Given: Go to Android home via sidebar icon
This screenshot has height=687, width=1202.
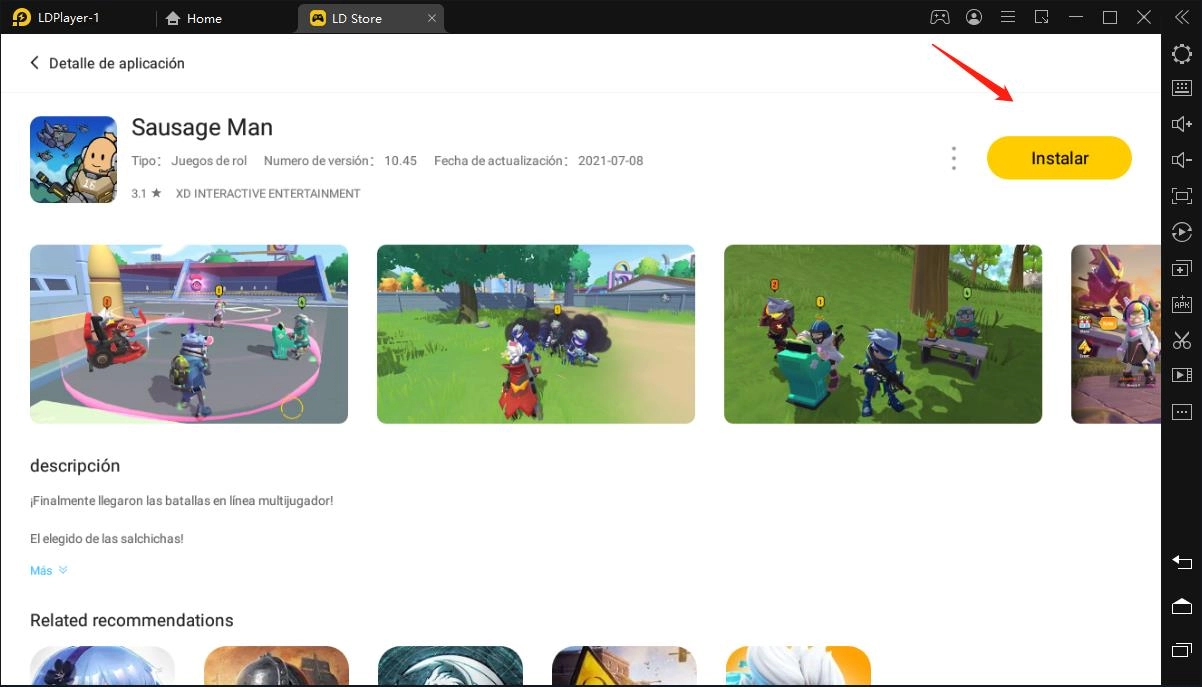Looking at the screenshot, I should tap(1181, 606).
